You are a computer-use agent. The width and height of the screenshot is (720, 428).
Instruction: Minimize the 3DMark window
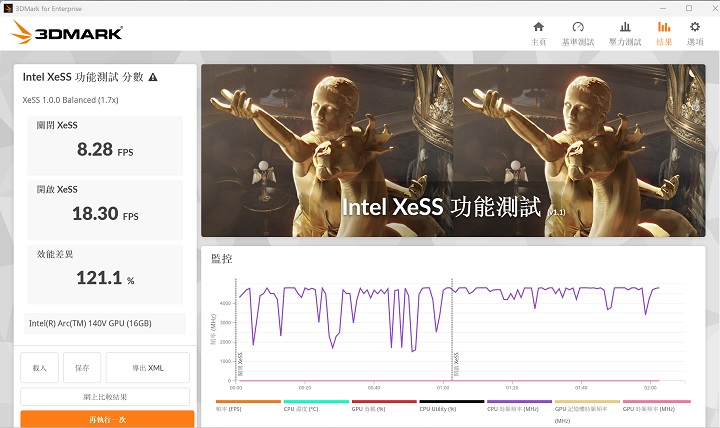(x=663, y=8)
